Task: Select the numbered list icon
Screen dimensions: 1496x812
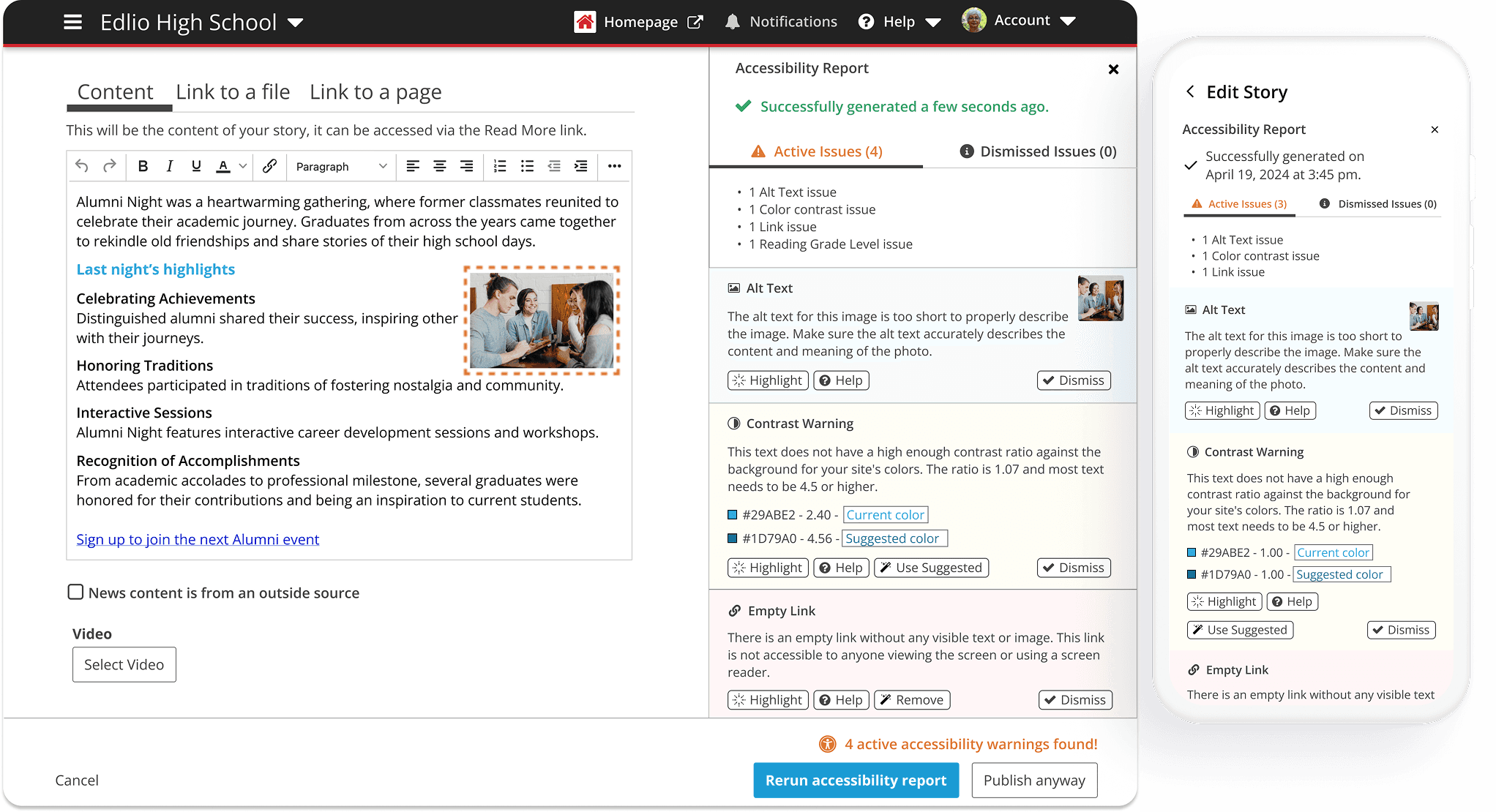Action: (x=500, y=166)
